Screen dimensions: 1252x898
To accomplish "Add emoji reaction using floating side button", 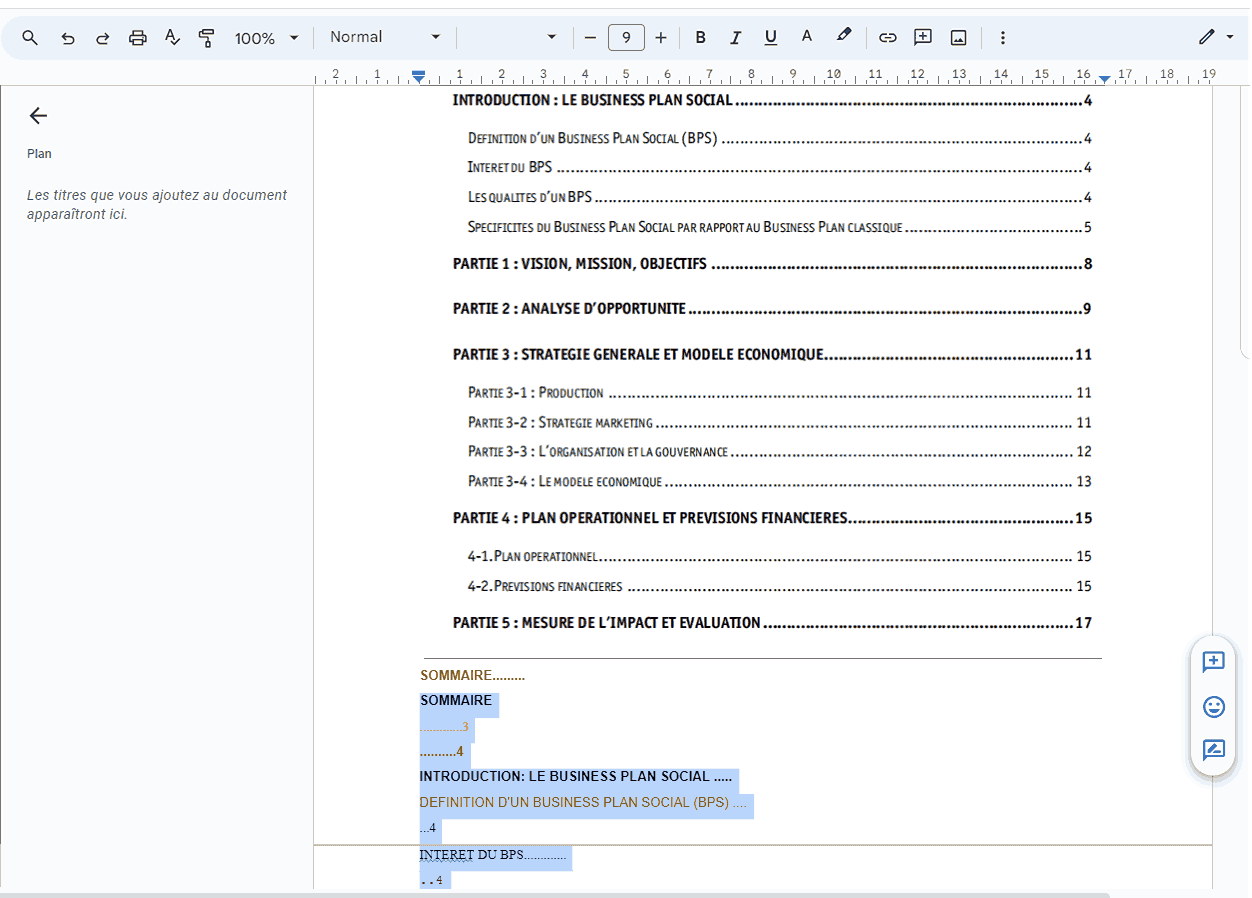I will (1213, 707).
